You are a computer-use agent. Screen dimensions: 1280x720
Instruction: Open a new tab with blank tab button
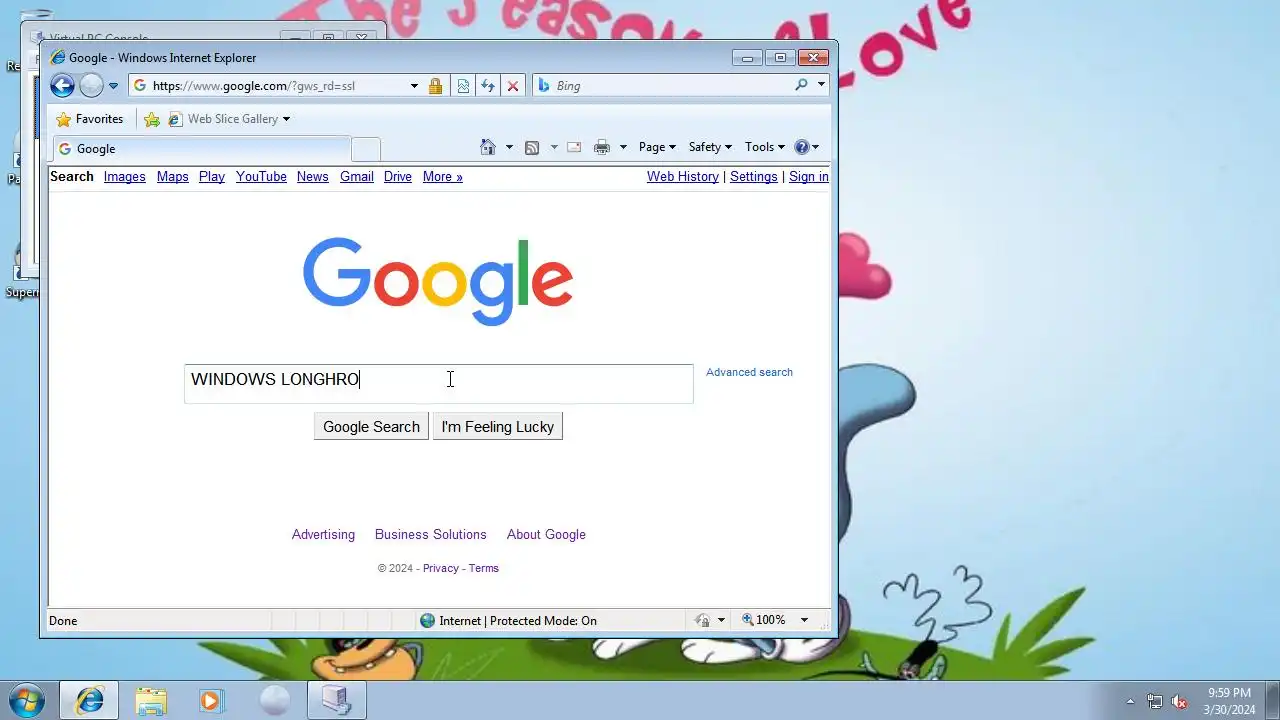pos(366,149)
